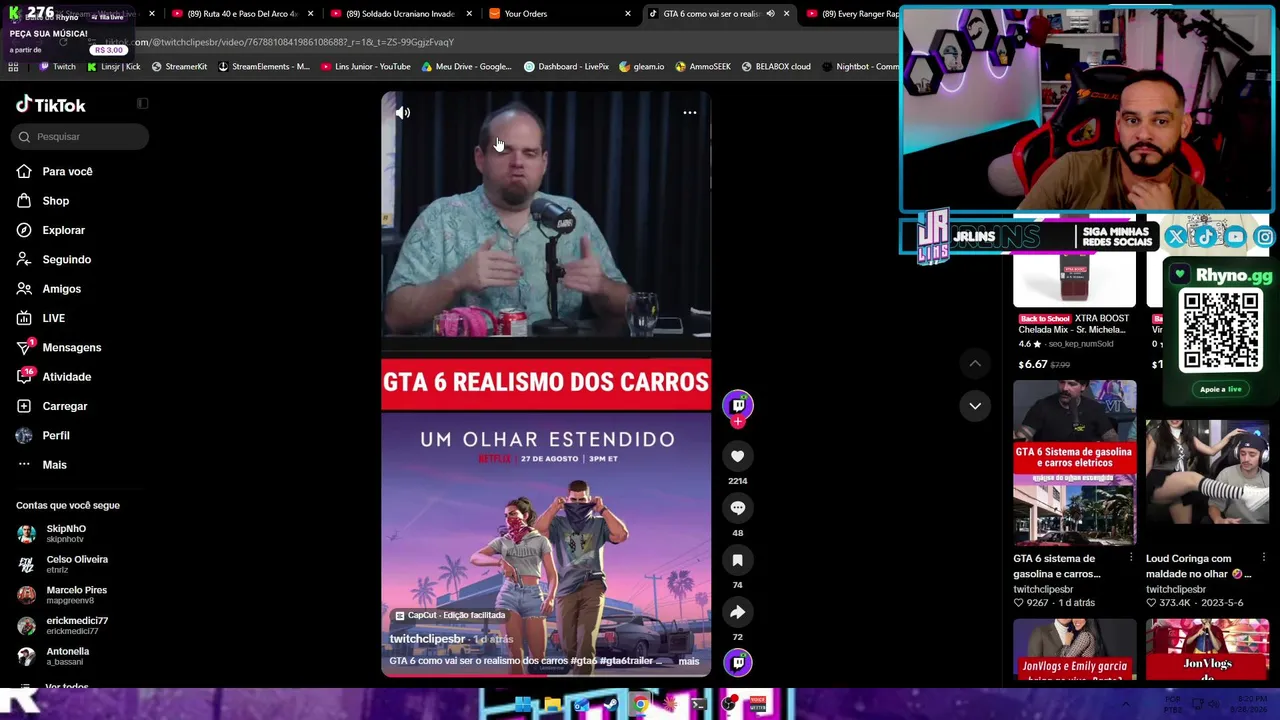Open the Dashboard - LivePix bookmark
The height and width of the screenshot is (720, 1280).
pos(566,67)
